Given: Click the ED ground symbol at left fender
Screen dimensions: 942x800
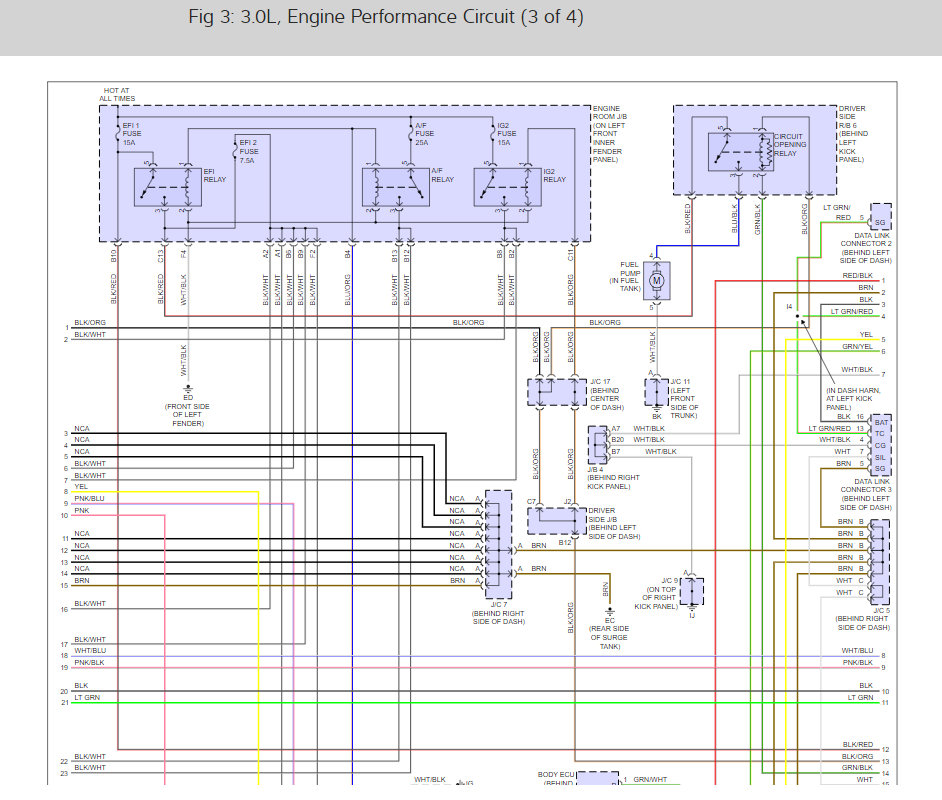Looking at the screenshot, I should coord(188,390).
